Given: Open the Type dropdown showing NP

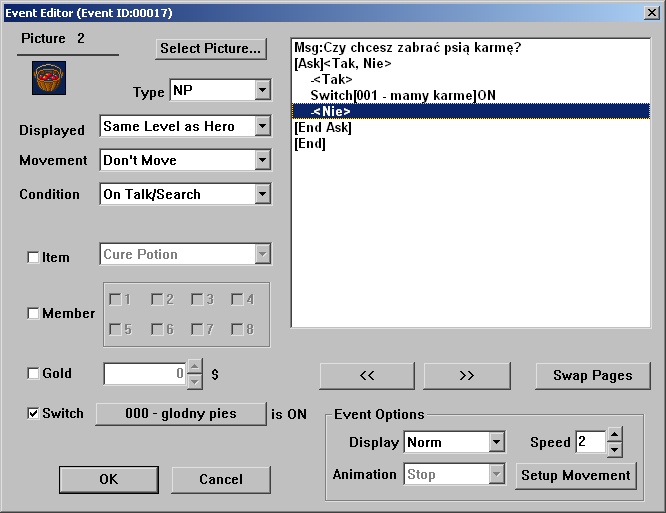Looking at the screenshot, I should [x=220, y=90].
